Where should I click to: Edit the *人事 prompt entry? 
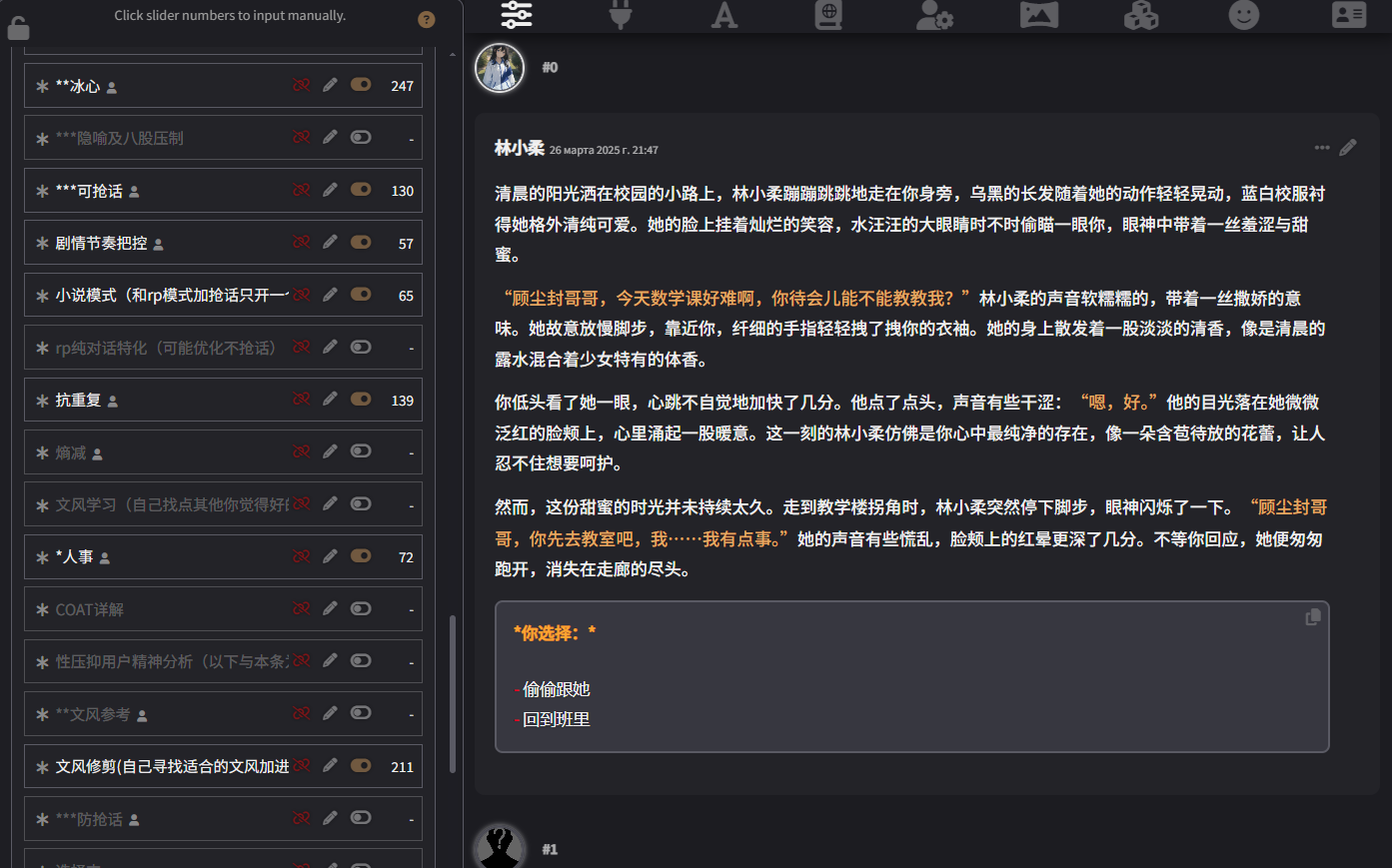coord(330,555)
